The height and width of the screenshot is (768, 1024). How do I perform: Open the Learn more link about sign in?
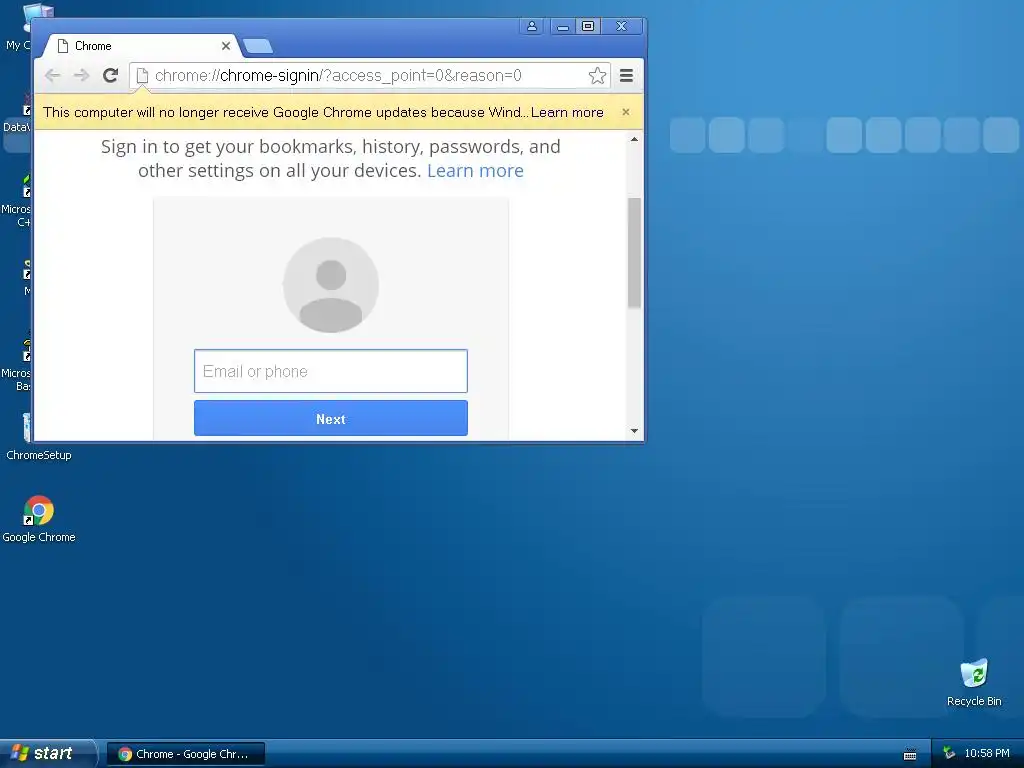(475, 170)
